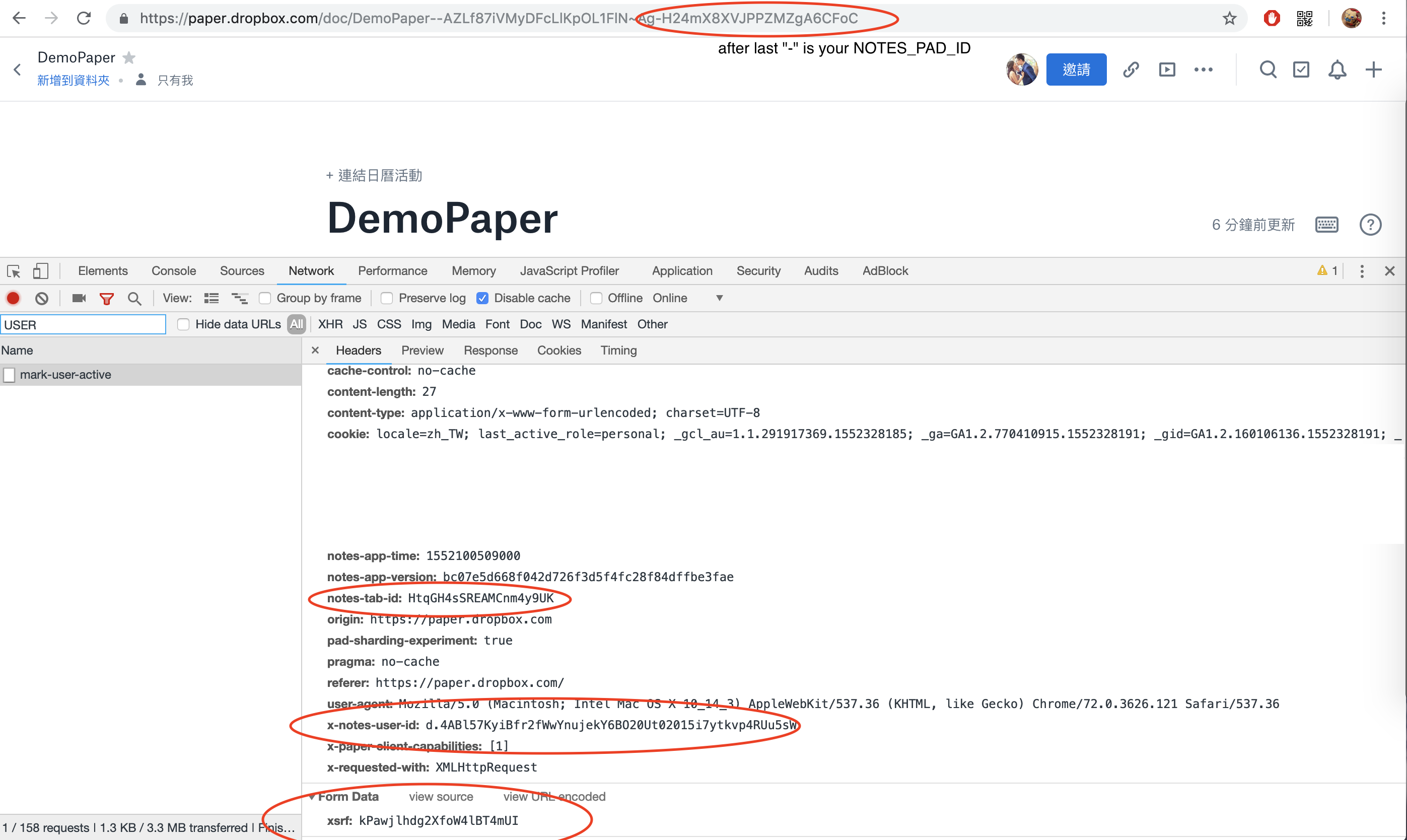
Task: Uncheck the Disable cache checkbox
Action: [x=482, y=298]
